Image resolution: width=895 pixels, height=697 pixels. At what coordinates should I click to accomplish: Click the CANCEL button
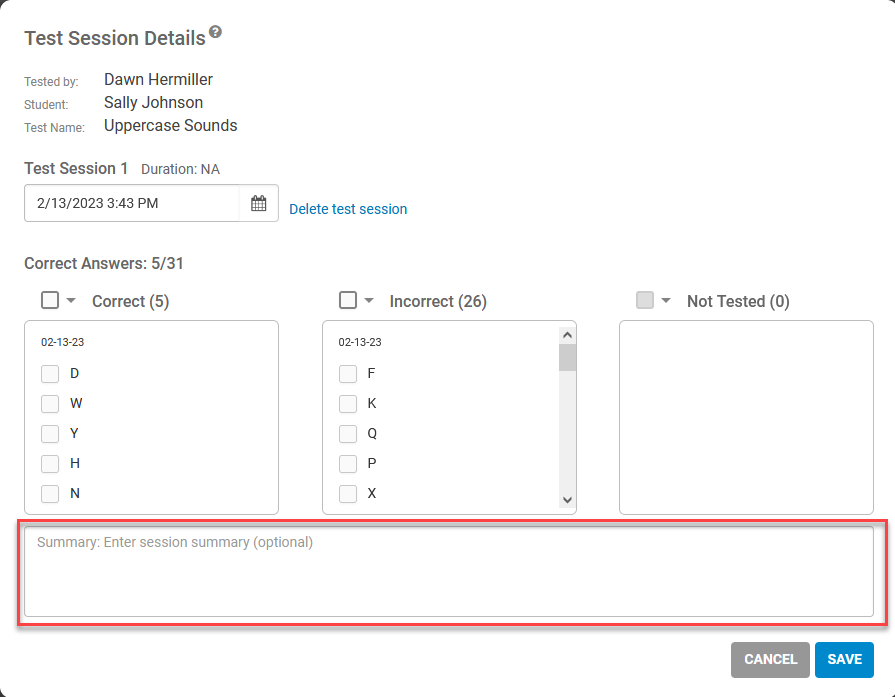coord(770,659)
